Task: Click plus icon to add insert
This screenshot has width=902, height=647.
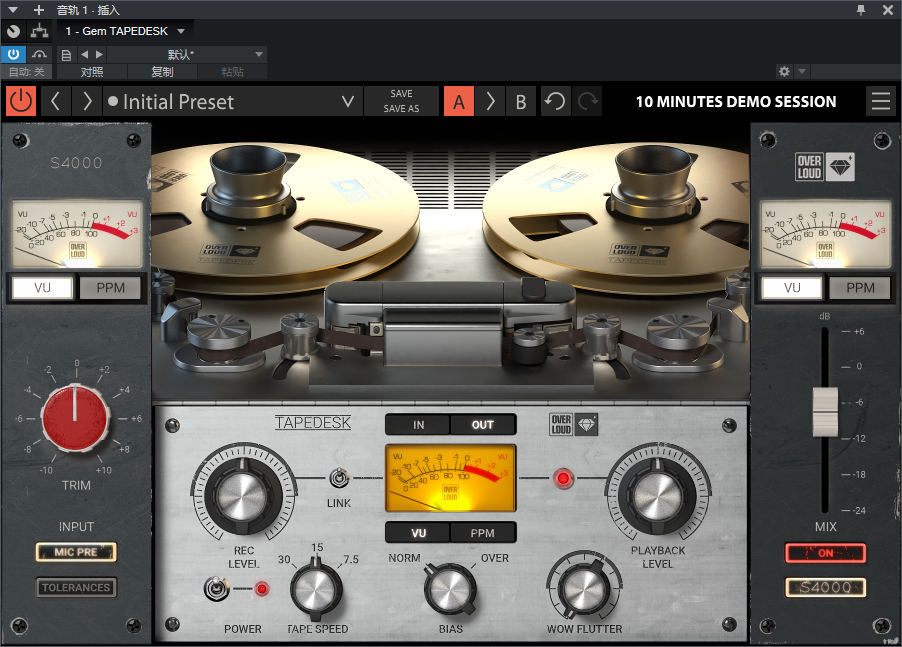Action: [x=39, y=10]
